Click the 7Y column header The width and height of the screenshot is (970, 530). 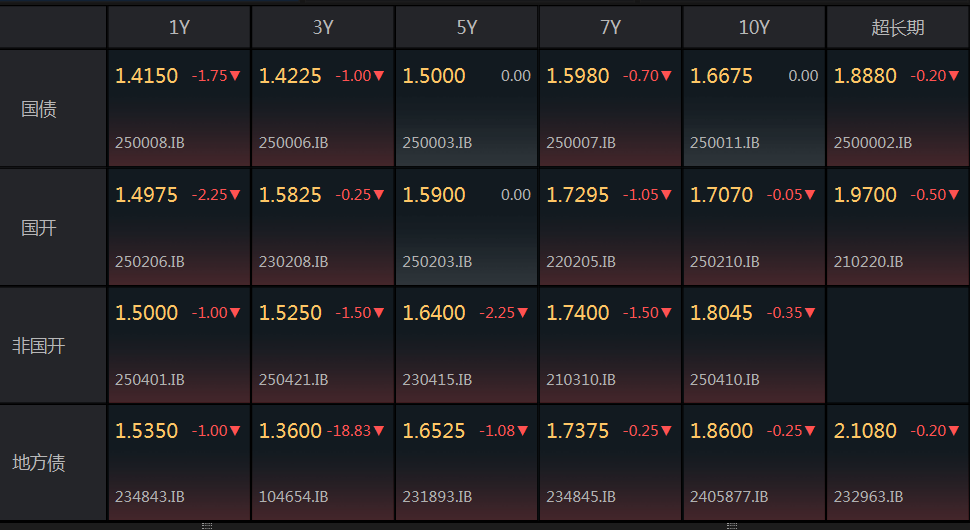[x=610, y=27]
